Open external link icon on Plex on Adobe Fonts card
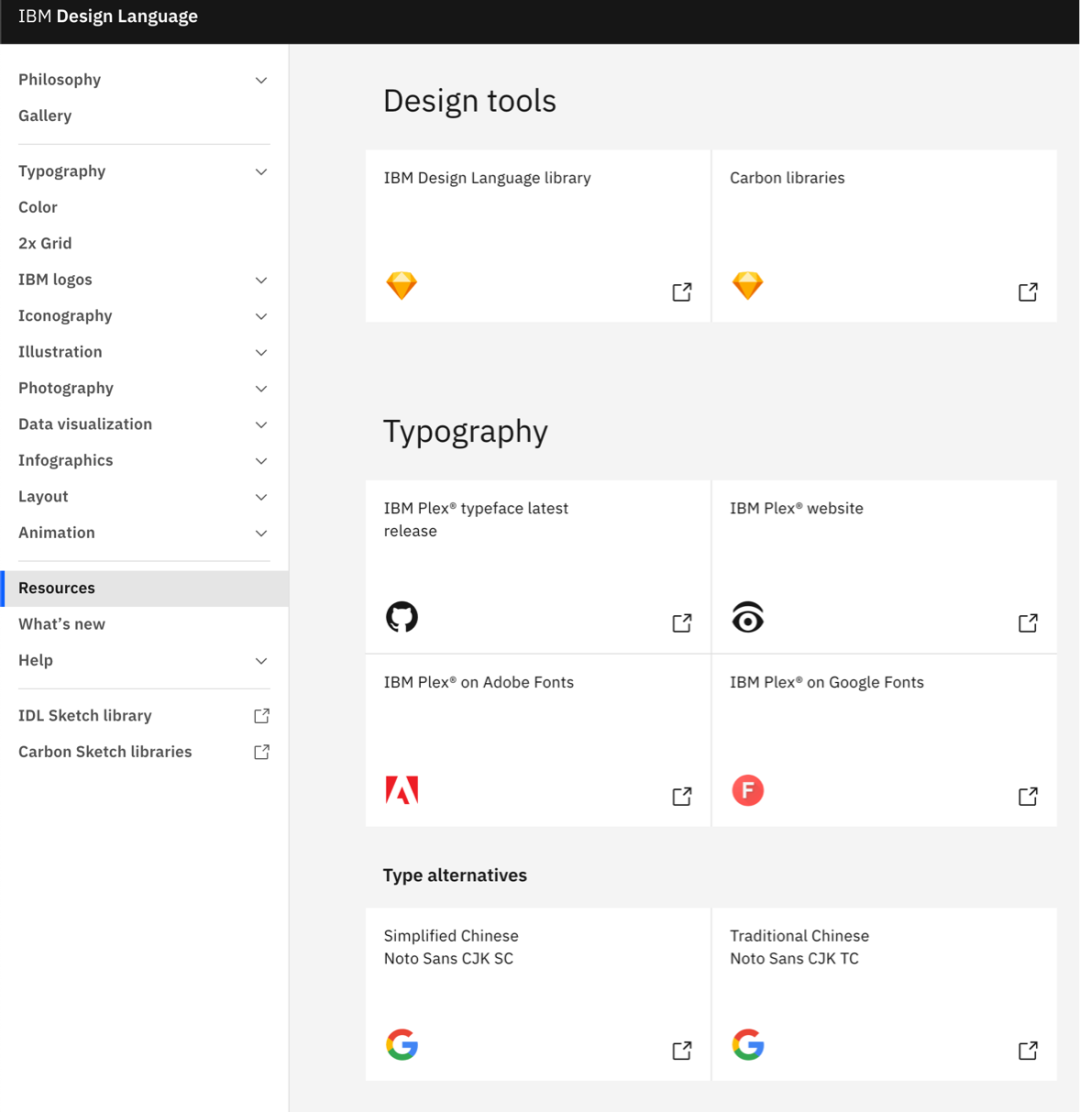 (x=682, y=796)
